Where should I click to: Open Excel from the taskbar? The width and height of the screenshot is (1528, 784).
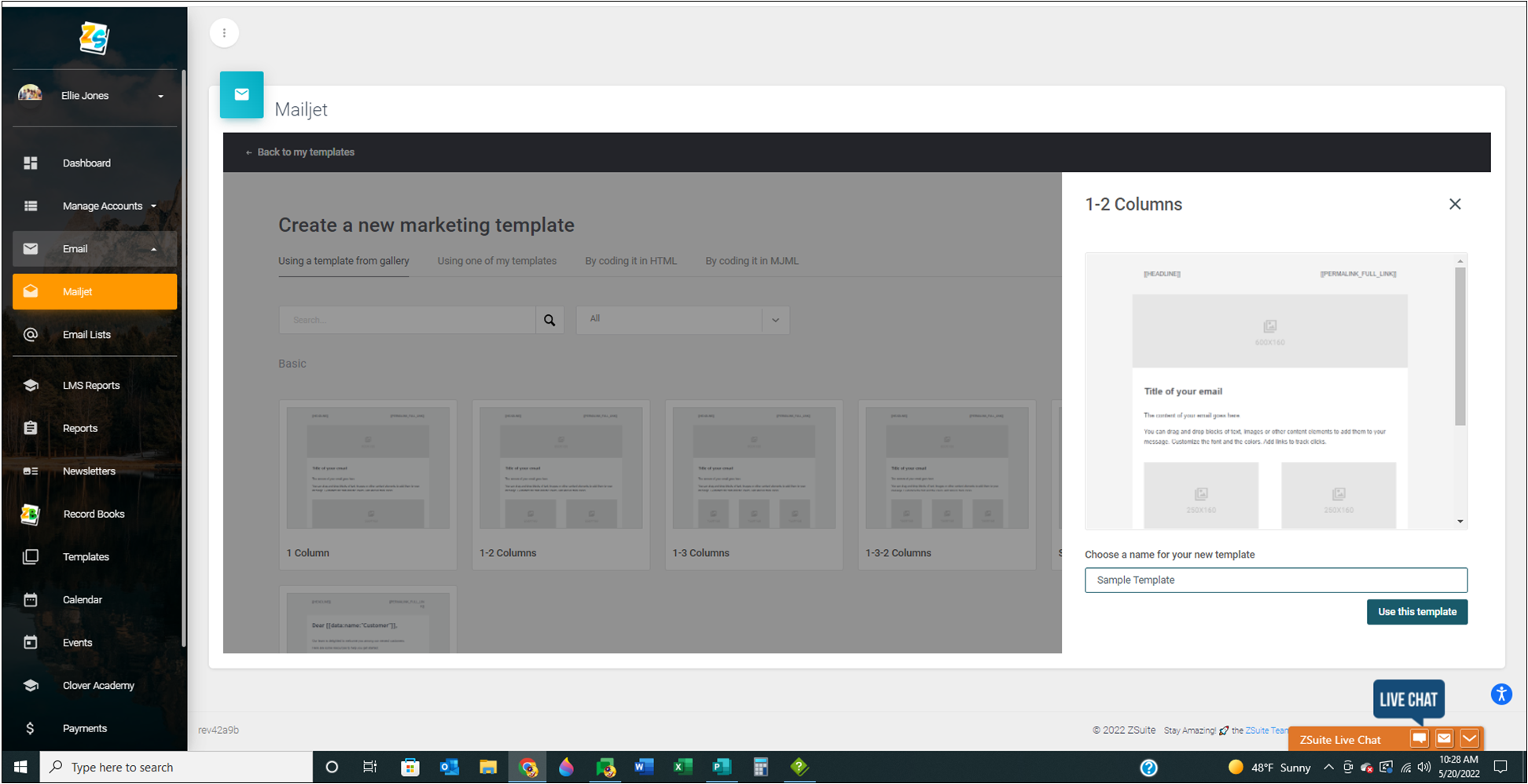pos(682,767)
